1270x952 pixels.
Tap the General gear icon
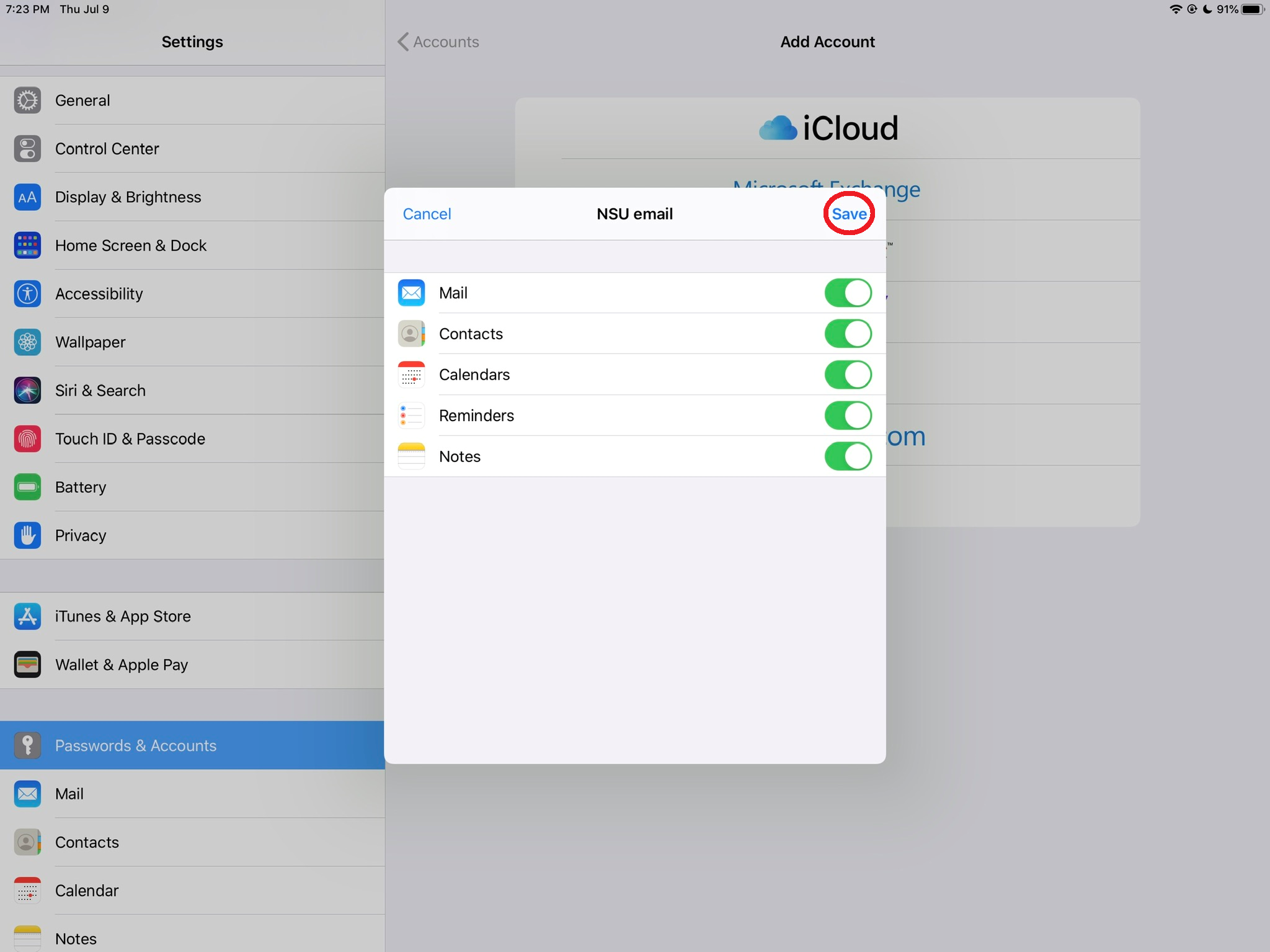tap(27, 100)
